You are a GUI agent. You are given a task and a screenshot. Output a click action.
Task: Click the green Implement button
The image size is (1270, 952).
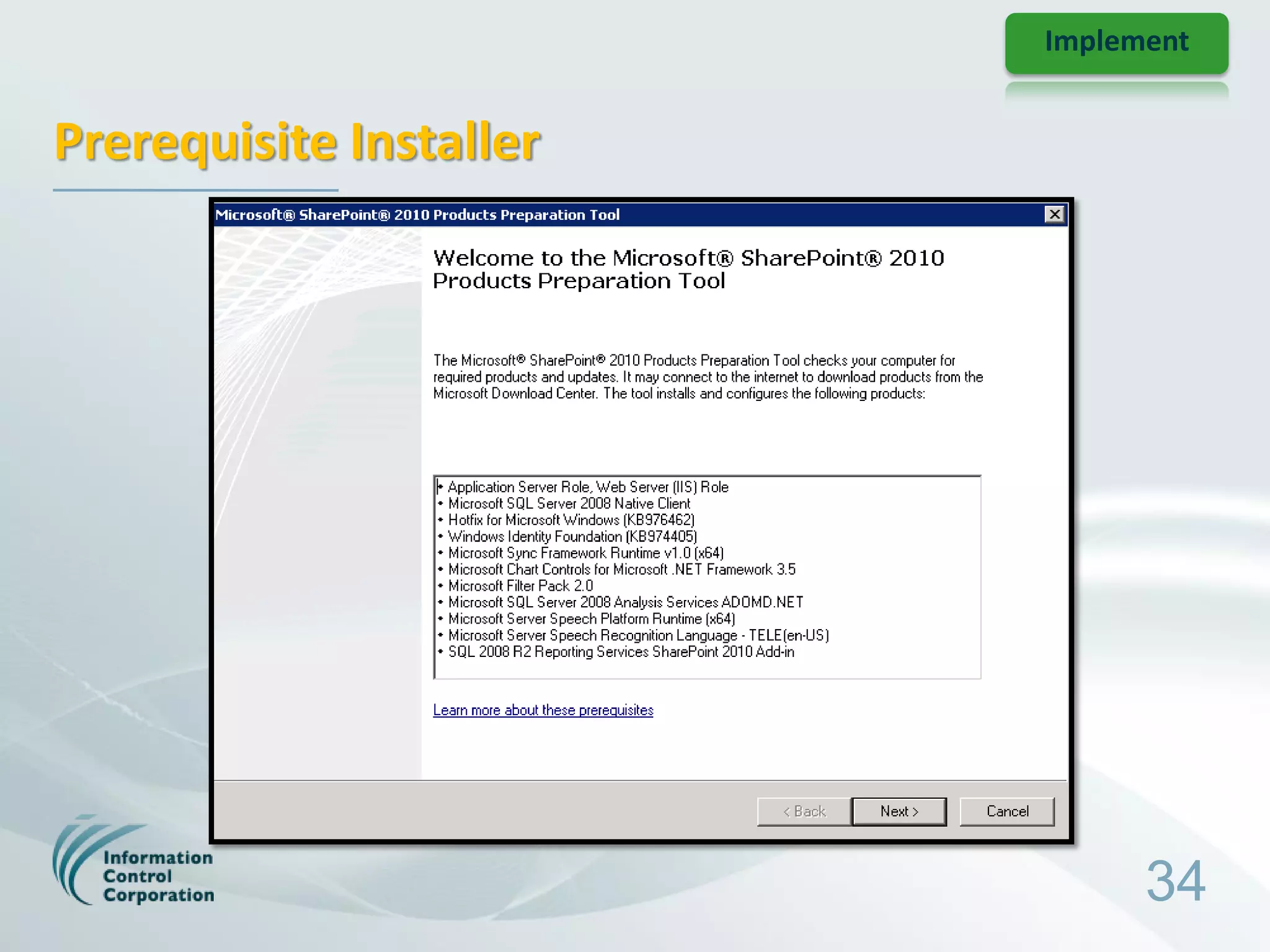coord(1116,43)
